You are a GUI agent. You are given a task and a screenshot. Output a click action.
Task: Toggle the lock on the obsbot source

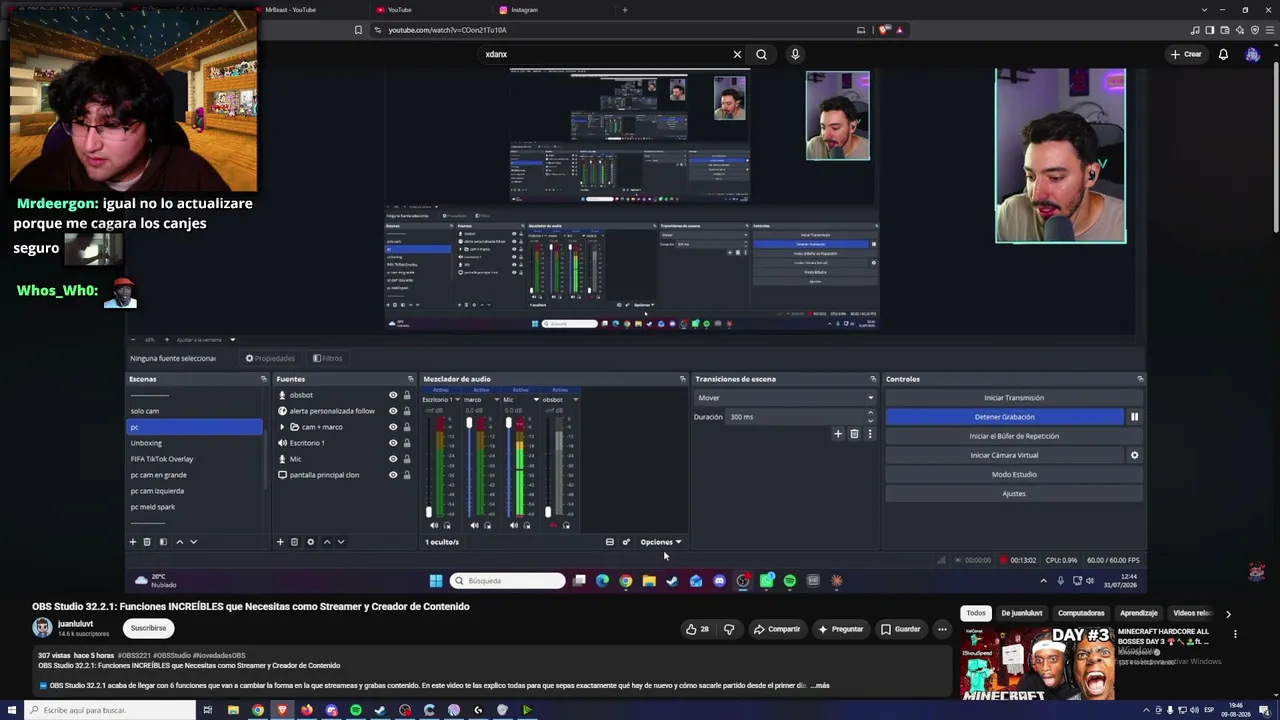(406, 395)
